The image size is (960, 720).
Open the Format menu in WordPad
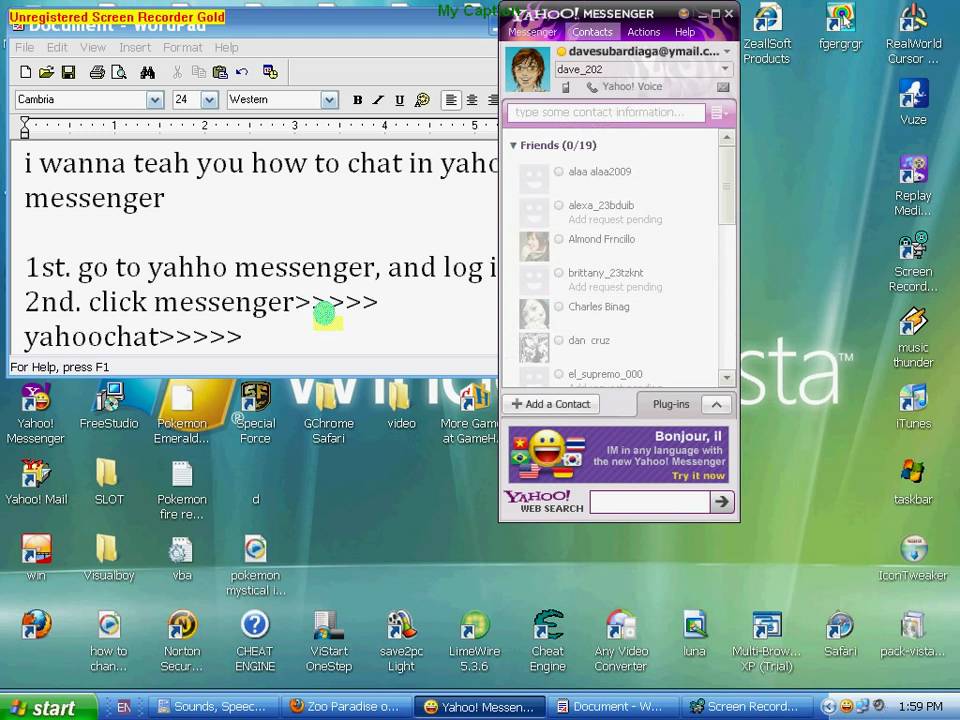point(182,47)
